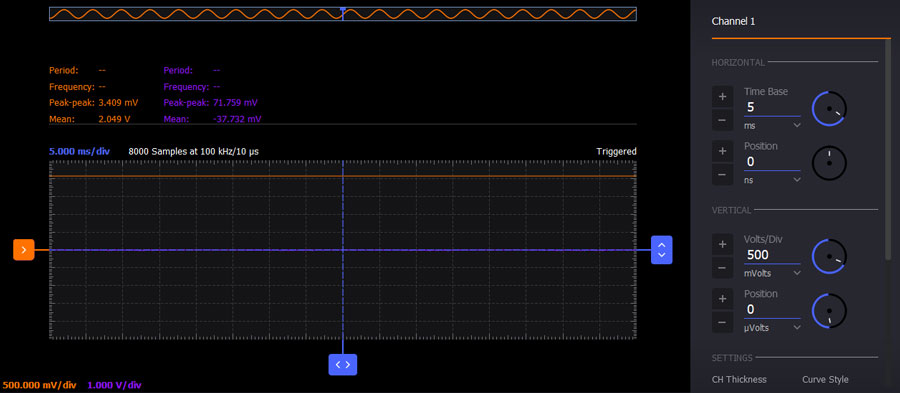Decrease Volts/Div with the minus button

click(722, 268)
